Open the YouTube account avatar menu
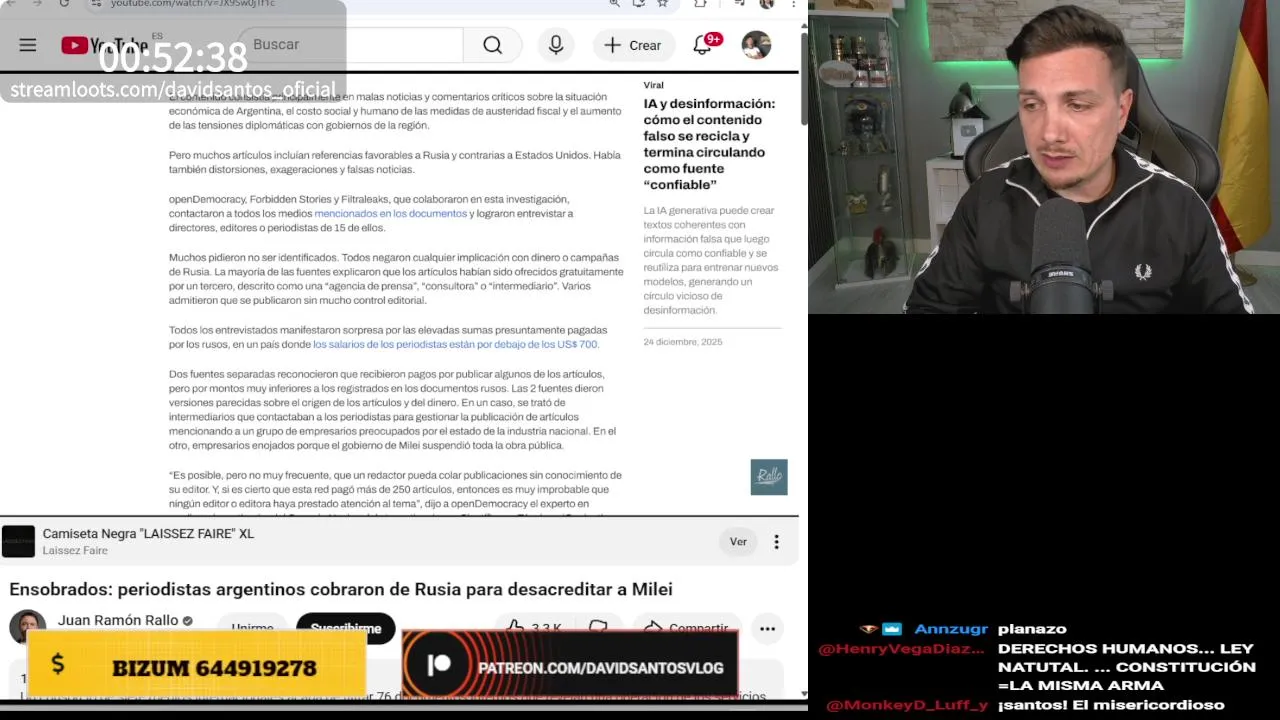Screen dimensions: 1280x720 tap(756, 45)
